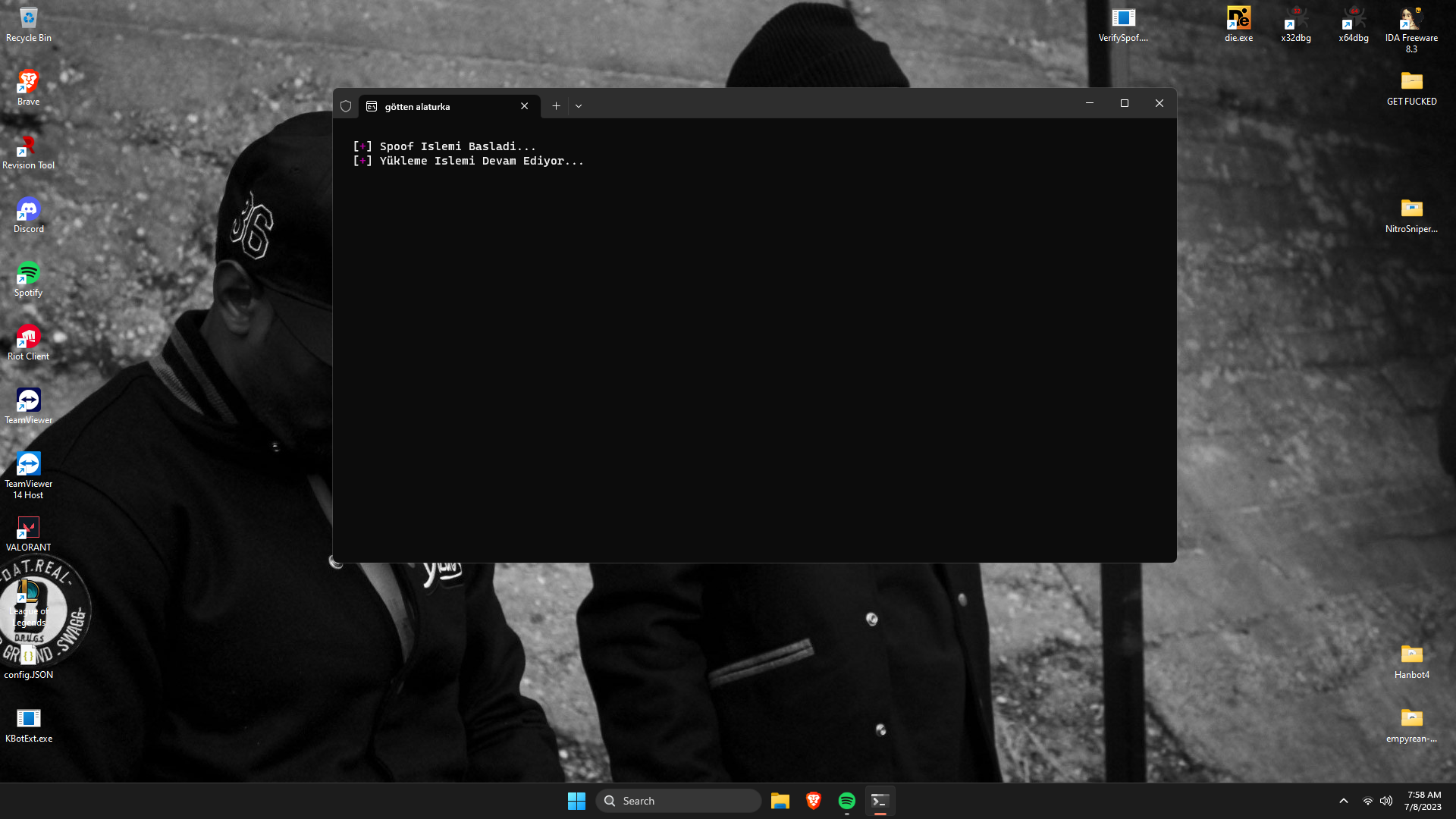Open File Explorer from the taskbar
The height and width of the screenshot is (819, 1456).
point(780,801)
